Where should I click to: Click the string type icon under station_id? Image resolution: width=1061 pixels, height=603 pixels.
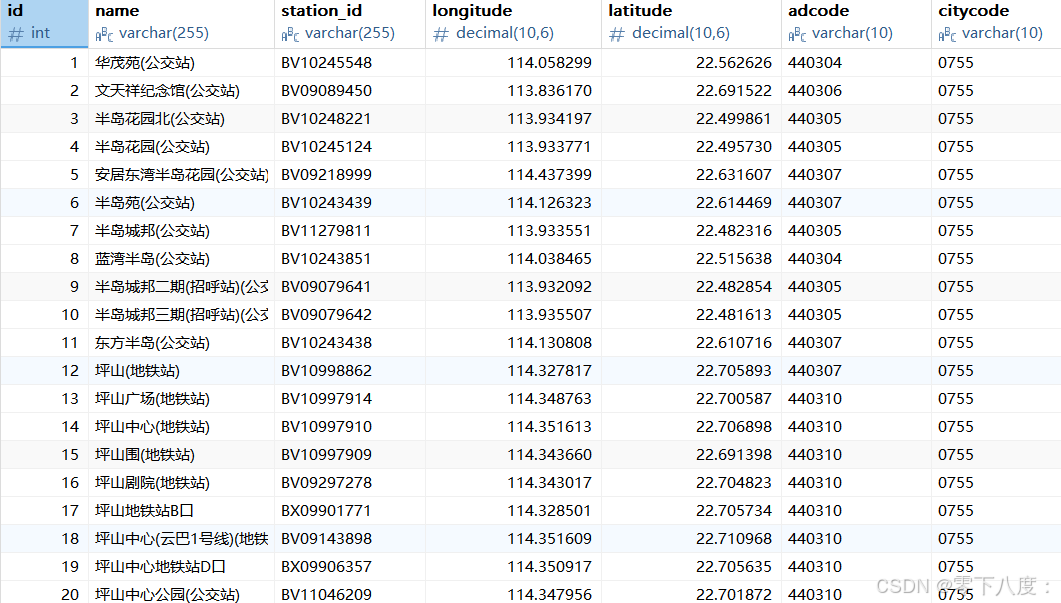[x=290, y=35]
